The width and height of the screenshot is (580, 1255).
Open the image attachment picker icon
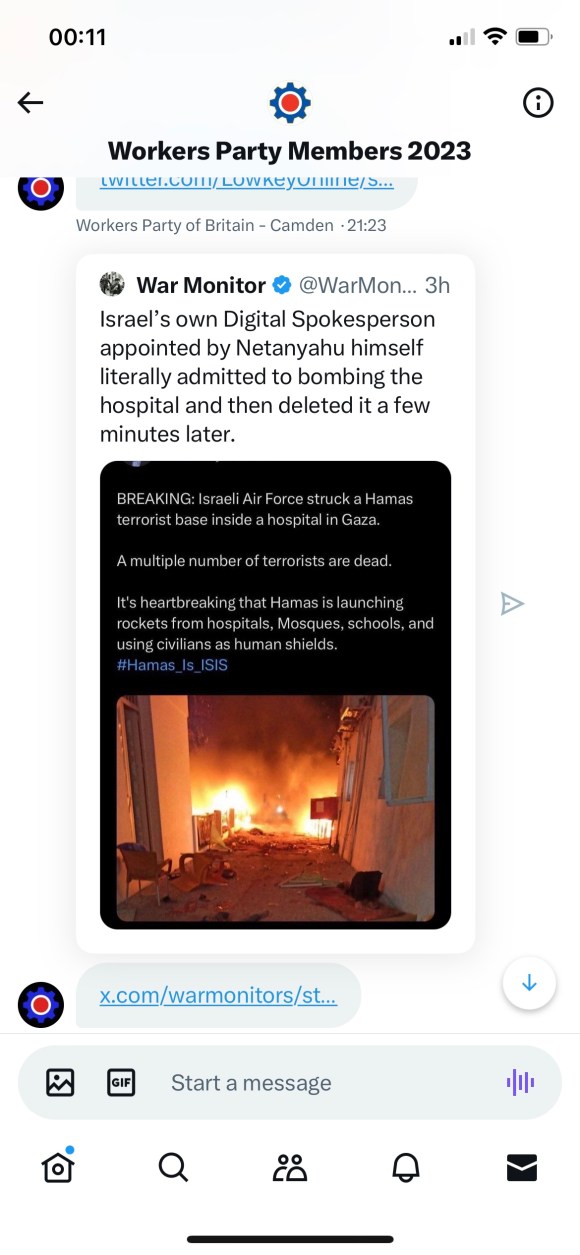pos(60,1082)
